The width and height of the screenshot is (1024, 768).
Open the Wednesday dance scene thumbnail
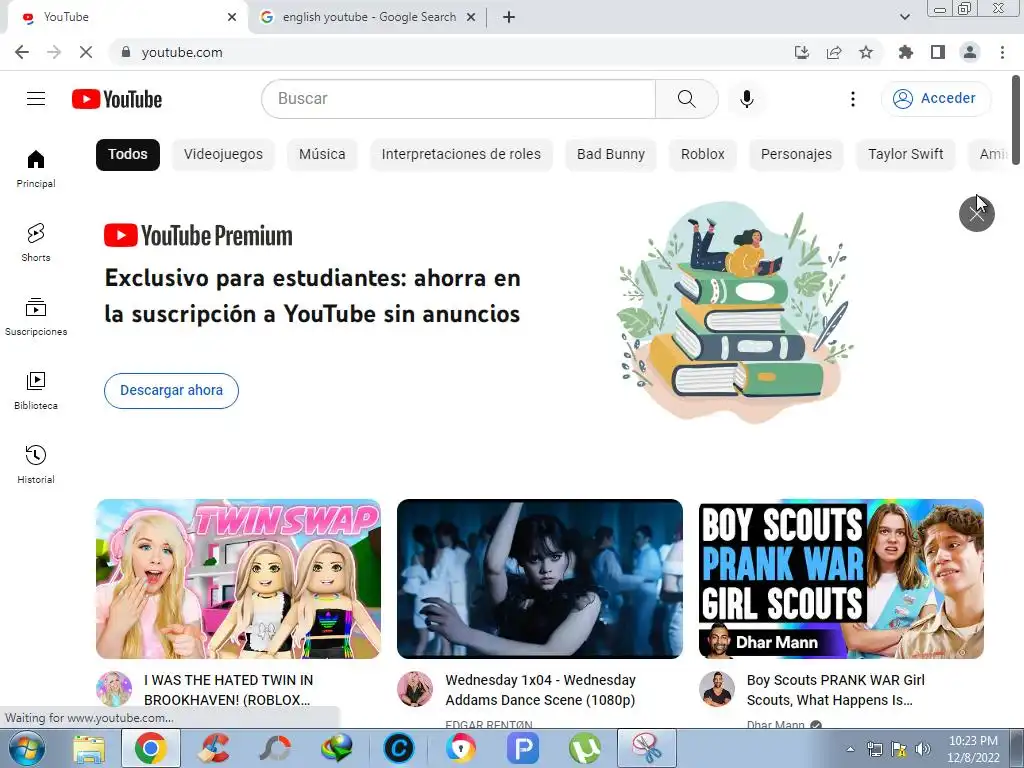click(539, 579)
